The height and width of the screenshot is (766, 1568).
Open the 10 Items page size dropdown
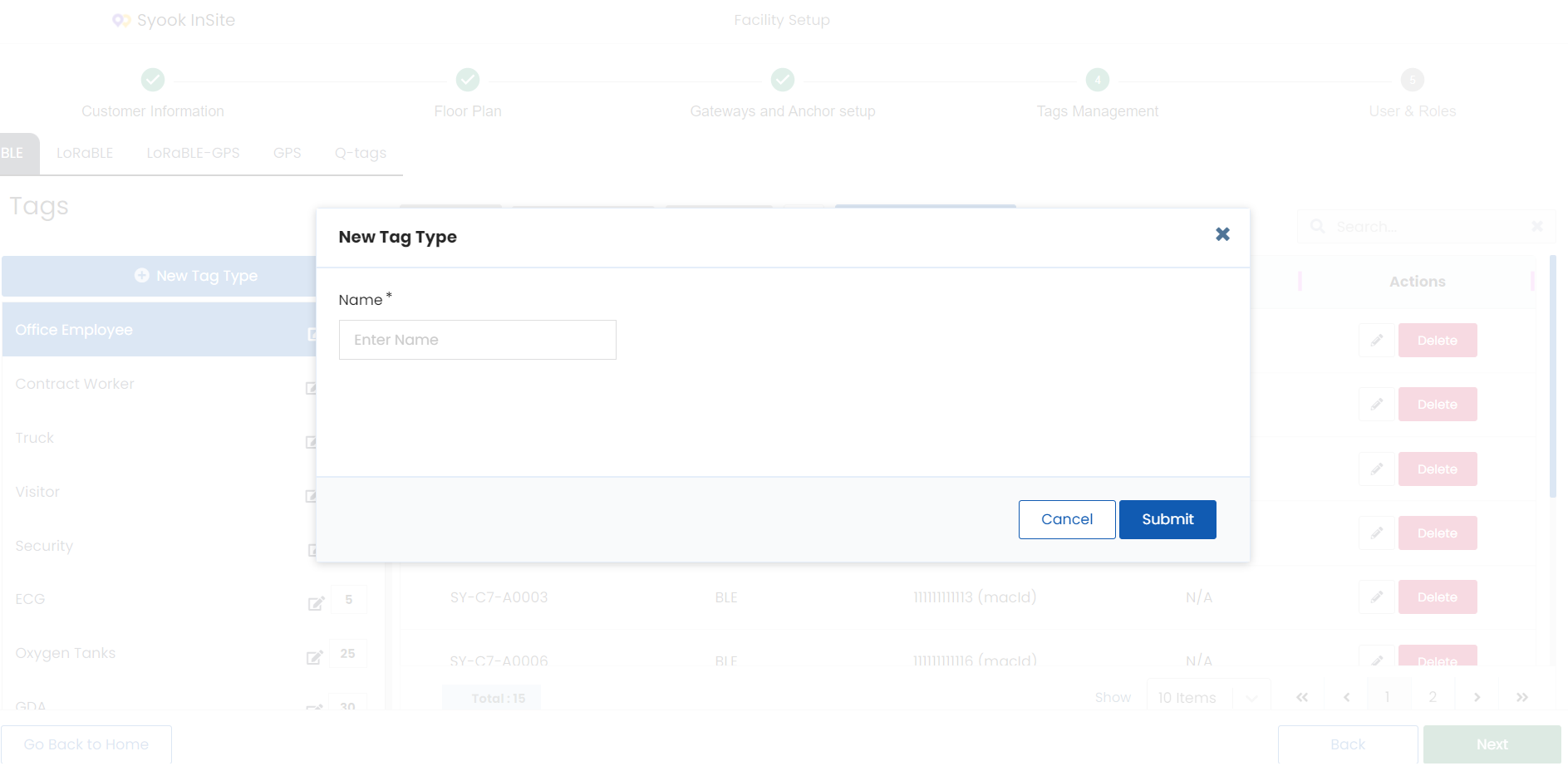tap(1208, 697)
